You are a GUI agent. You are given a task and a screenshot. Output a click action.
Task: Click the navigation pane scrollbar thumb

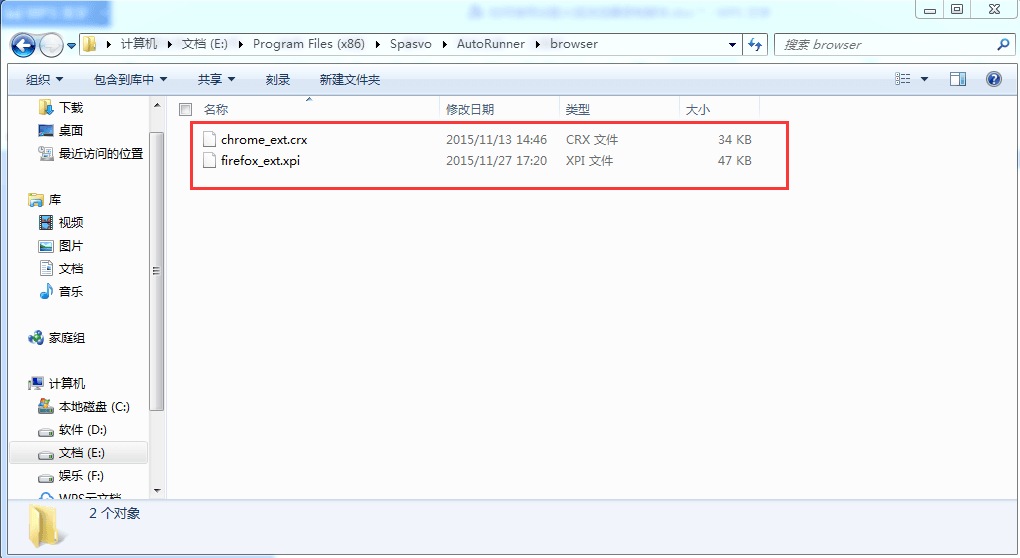[x=156, y=271]
